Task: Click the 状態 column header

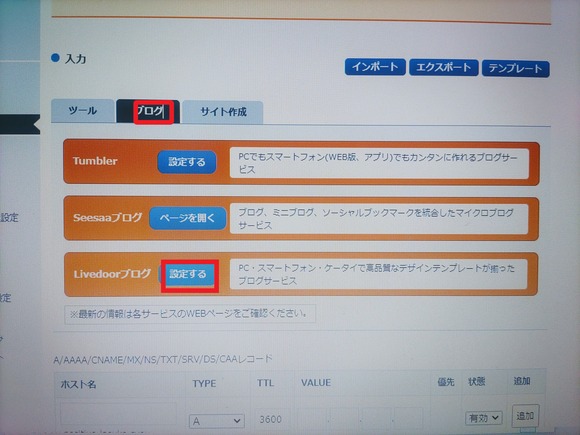Action: (476, 381)
